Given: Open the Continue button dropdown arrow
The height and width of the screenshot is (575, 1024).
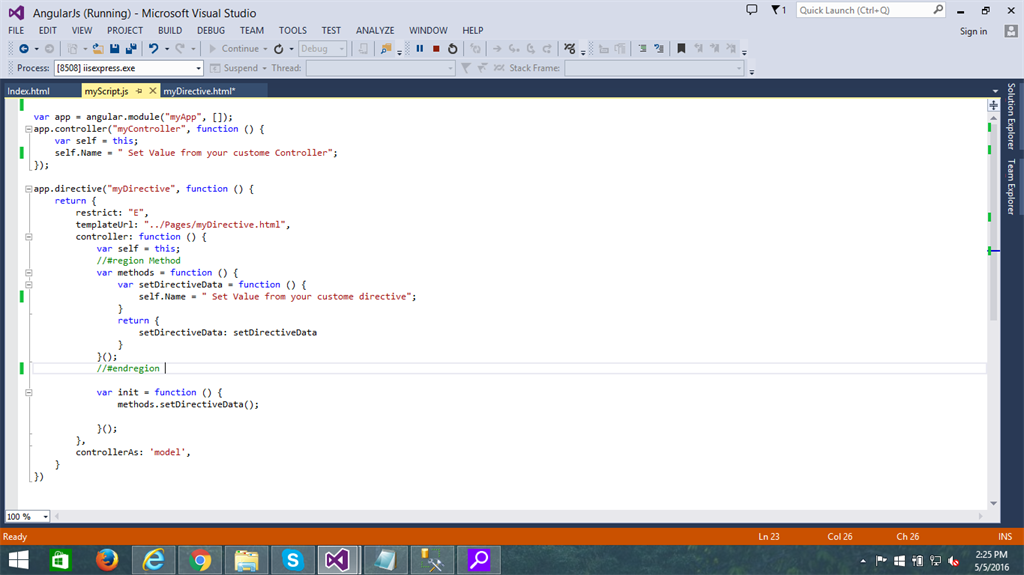Looking at the screenshot, I should pos(265,49).
